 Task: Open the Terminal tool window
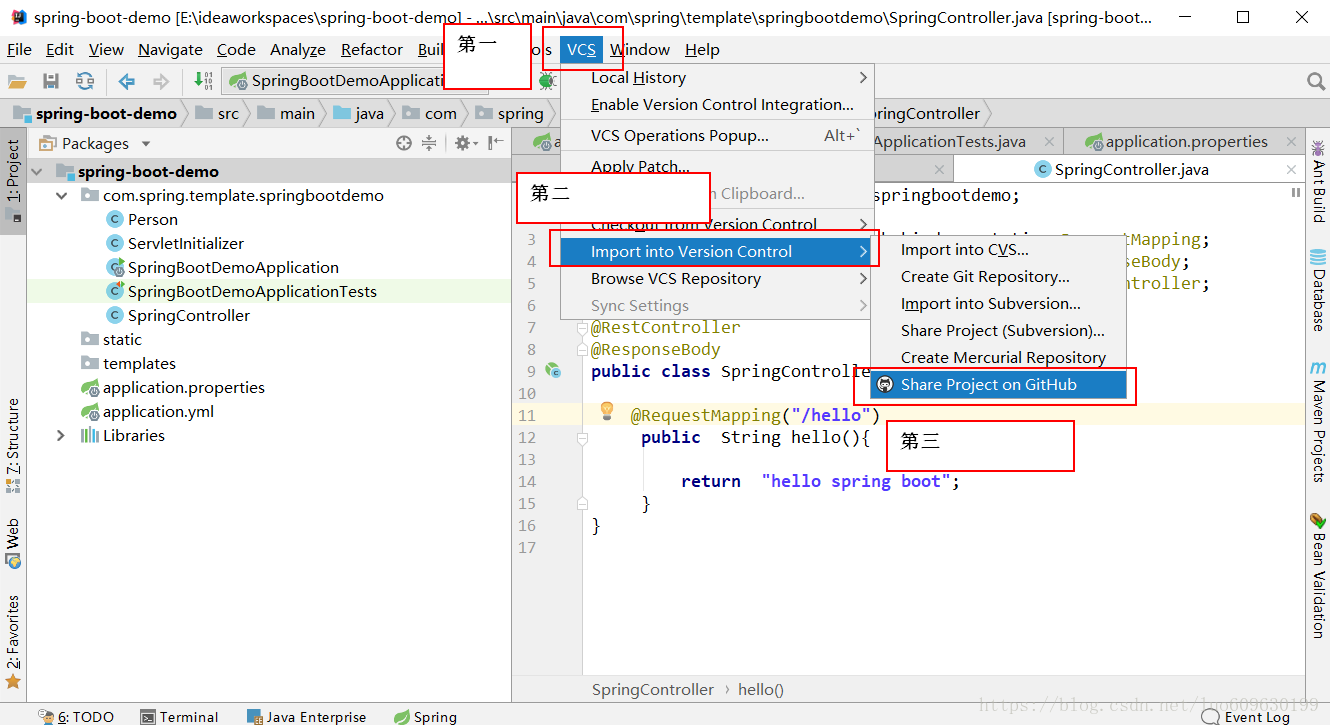pyautogui.click(x=179, y=716)
